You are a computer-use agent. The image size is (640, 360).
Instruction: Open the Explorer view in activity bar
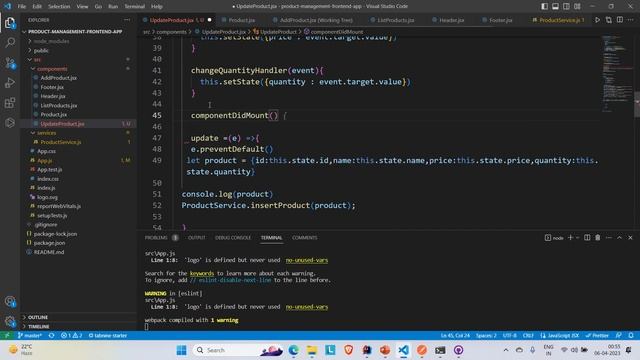10,22
